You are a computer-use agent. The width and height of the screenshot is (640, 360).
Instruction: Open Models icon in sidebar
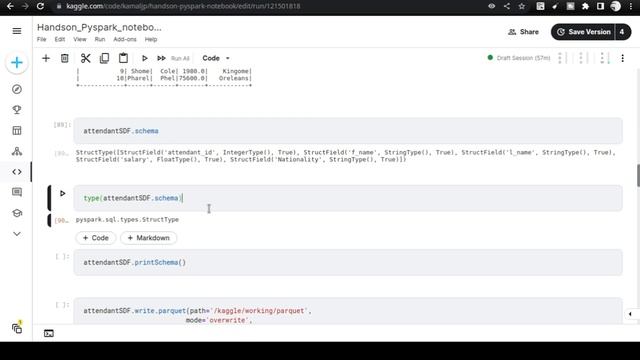click(x=17, y=151)
